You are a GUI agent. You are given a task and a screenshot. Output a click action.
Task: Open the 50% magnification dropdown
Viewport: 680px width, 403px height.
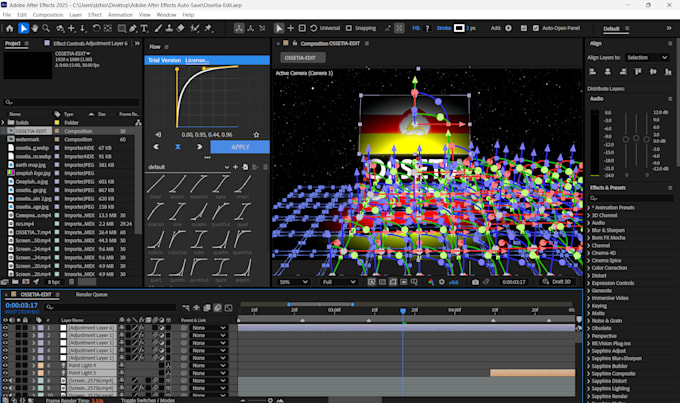293,282
